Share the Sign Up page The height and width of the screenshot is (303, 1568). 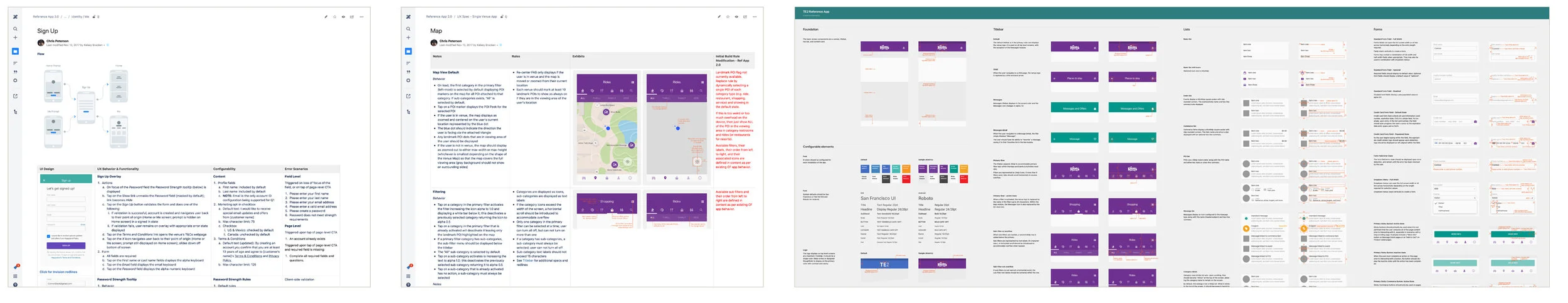click(x=352, y=17)
